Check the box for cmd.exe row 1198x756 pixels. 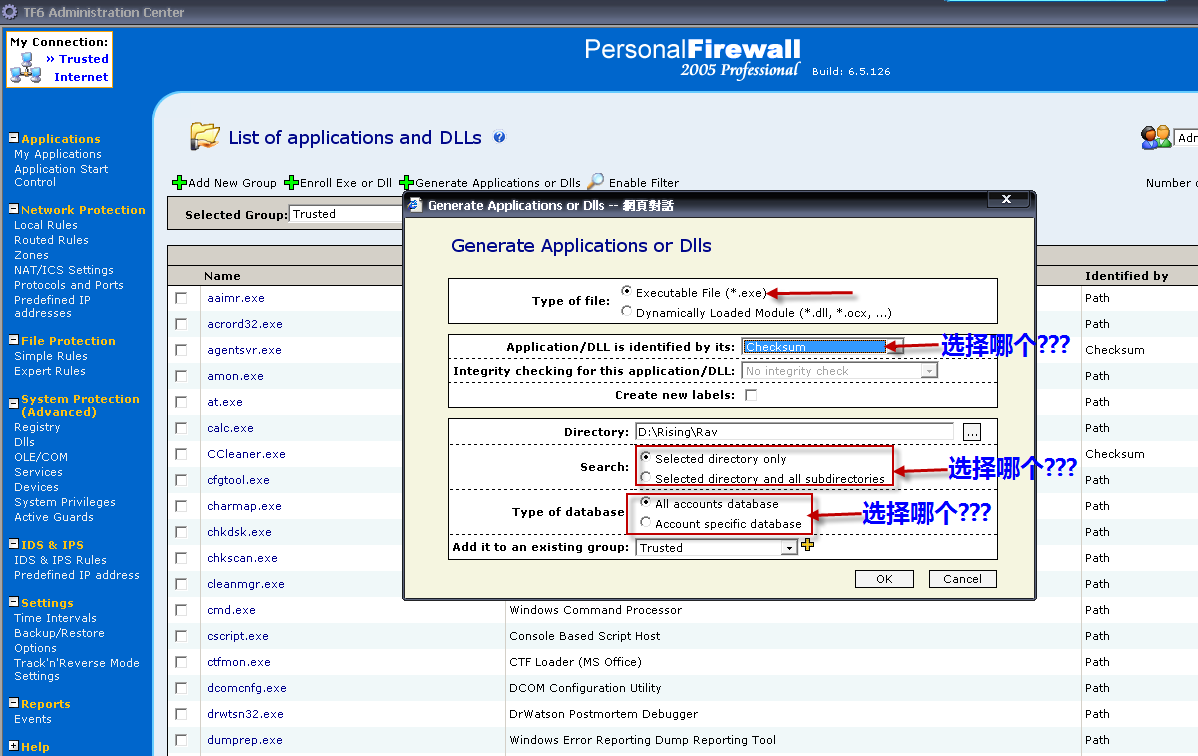pos(181,610)
